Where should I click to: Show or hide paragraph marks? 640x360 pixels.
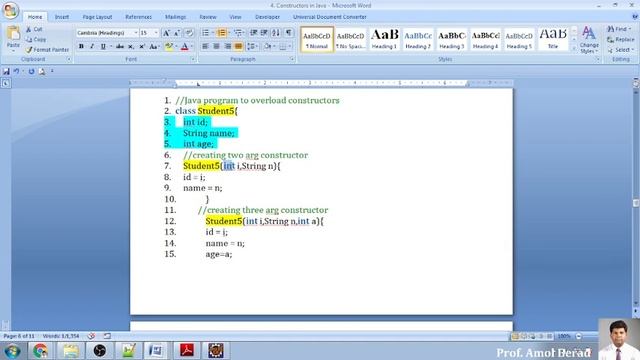(x=289, y=33)
